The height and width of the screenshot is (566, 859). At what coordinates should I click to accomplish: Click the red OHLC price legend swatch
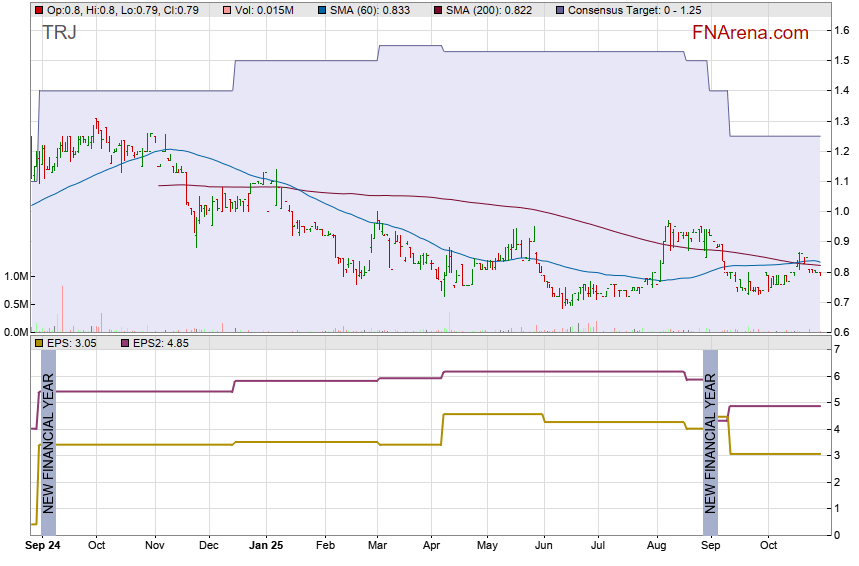coord(39,10)
